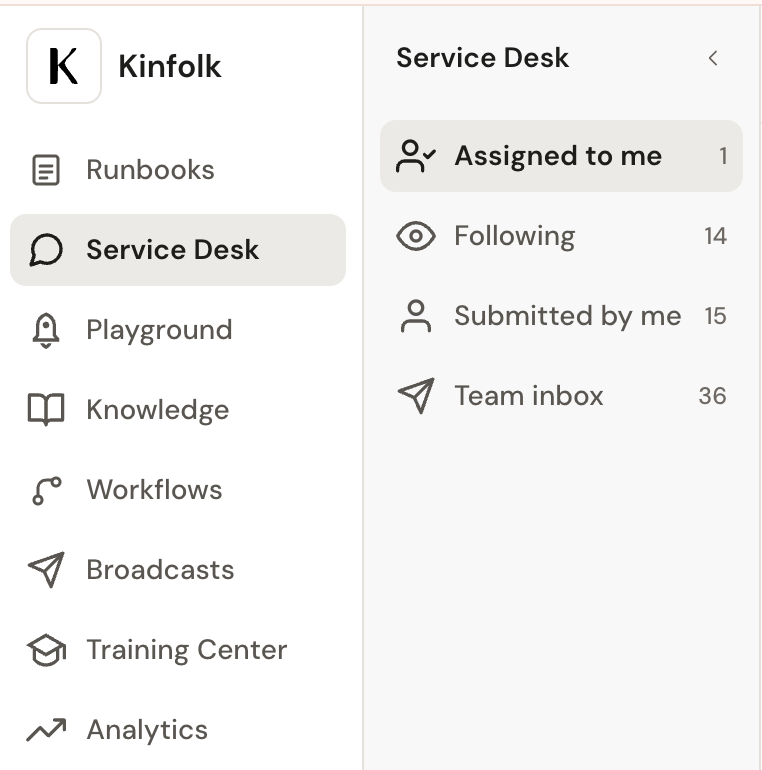Go to Playground
The image size is (762, 770).
tap(178, 330)
